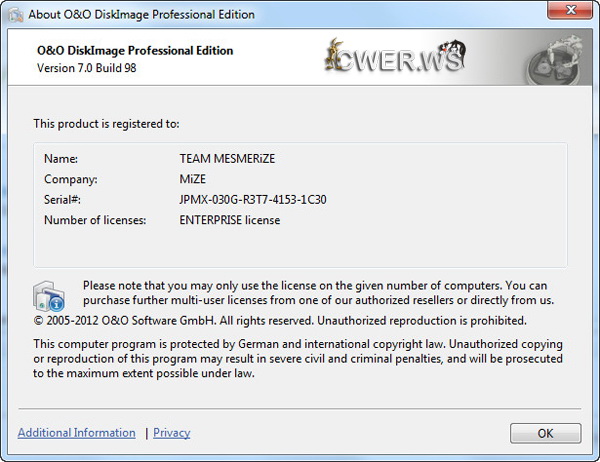
Task: Click the multi-user license computers icon
Action: click(x=49, y=294)
